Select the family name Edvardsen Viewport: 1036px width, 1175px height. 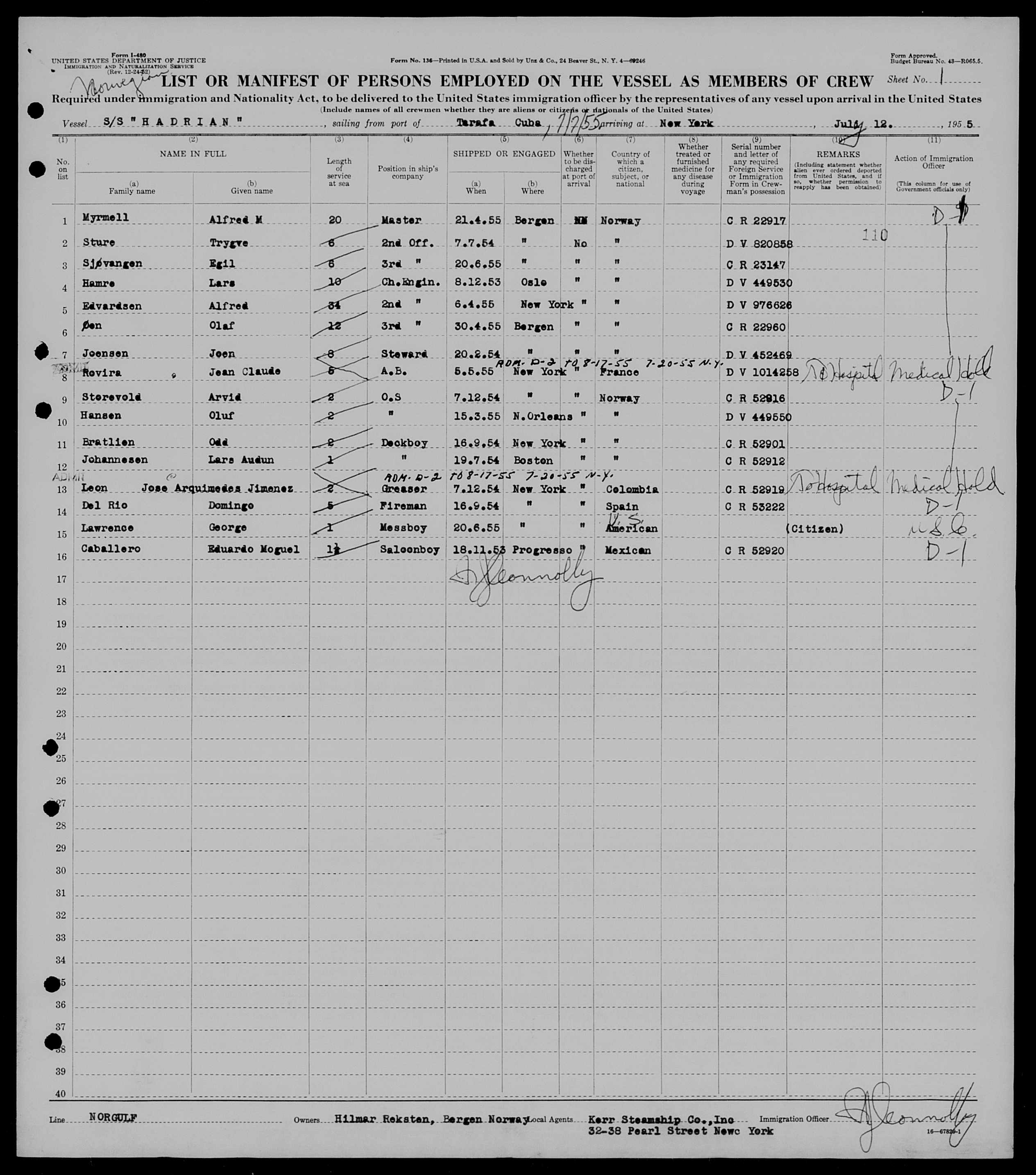112,306
